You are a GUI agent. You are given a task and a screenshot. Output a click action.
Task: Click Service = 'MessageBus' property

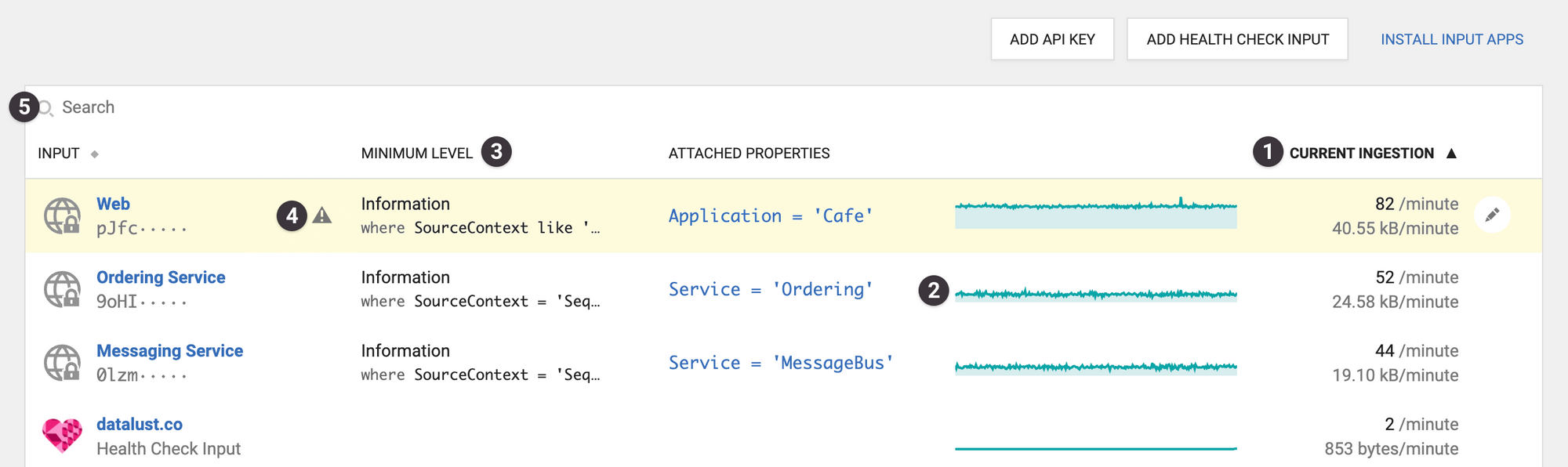click(x=781, y=363)
